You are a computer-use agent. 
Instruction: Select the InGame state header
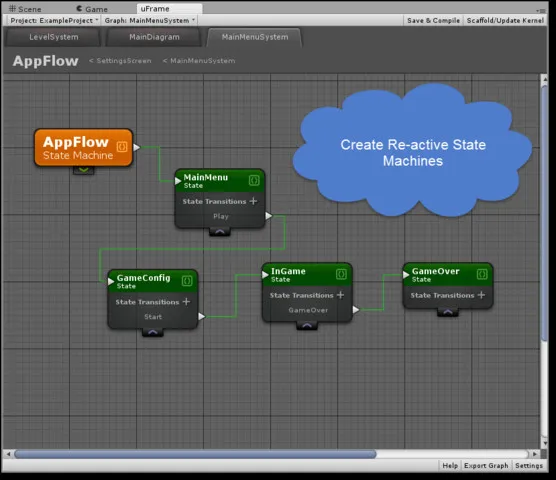click(x=307, y=274)
